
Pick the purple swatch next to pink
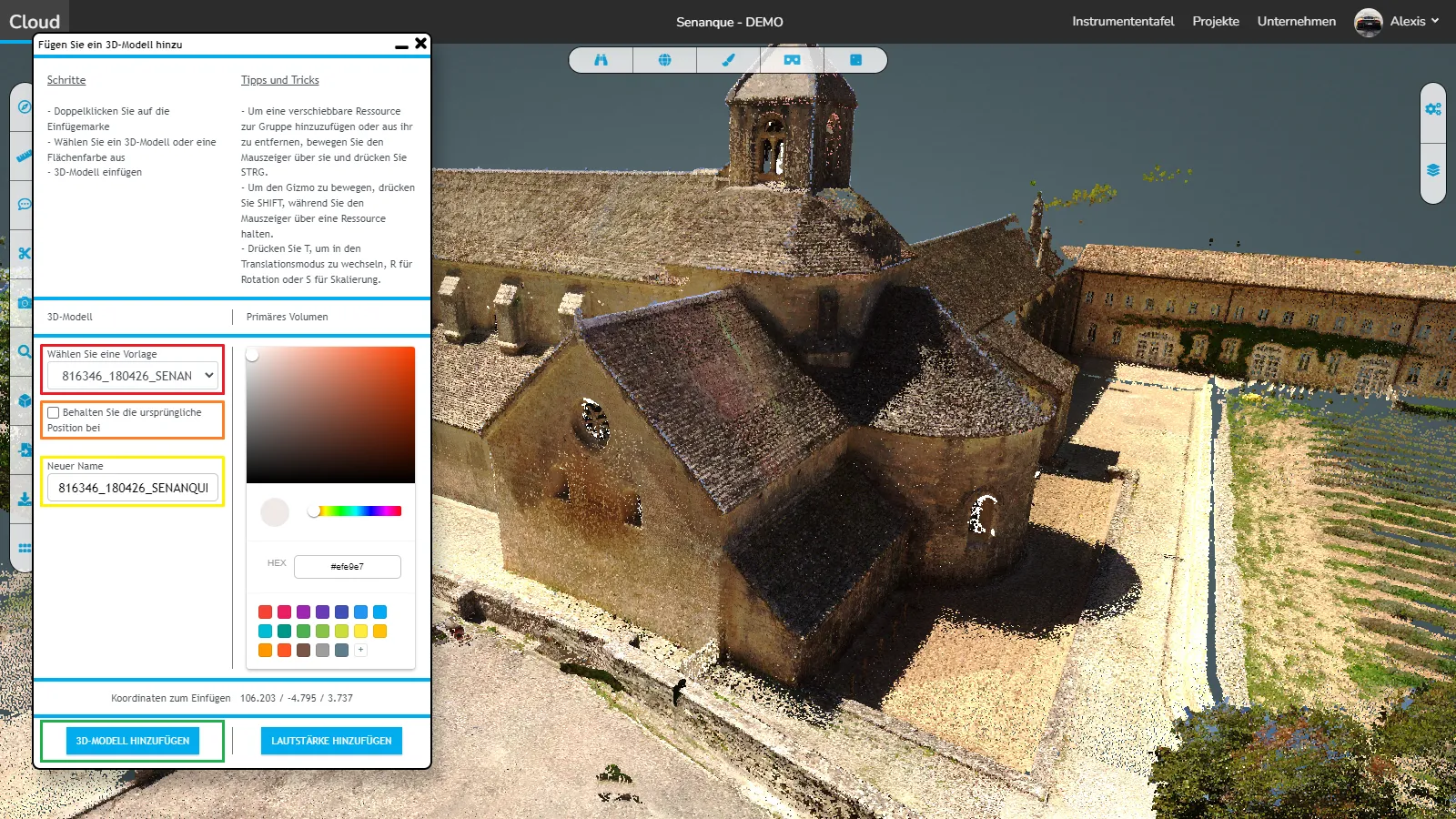(303, 612)
